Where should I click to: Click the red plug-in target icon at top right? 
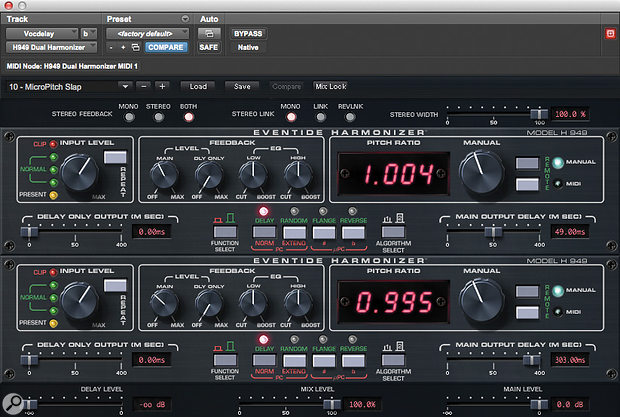[x=610, y=34]
